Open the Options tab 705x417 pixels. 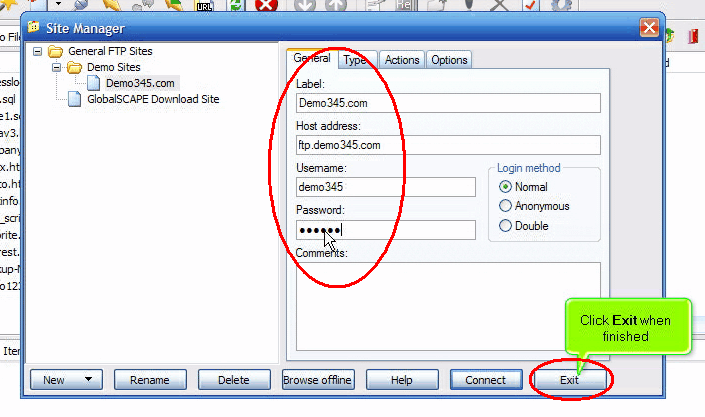449,60
